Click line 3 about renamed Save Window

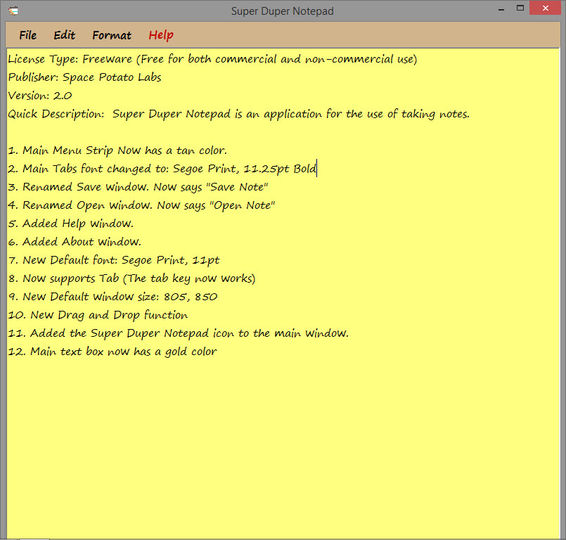(x=138, y=187)
